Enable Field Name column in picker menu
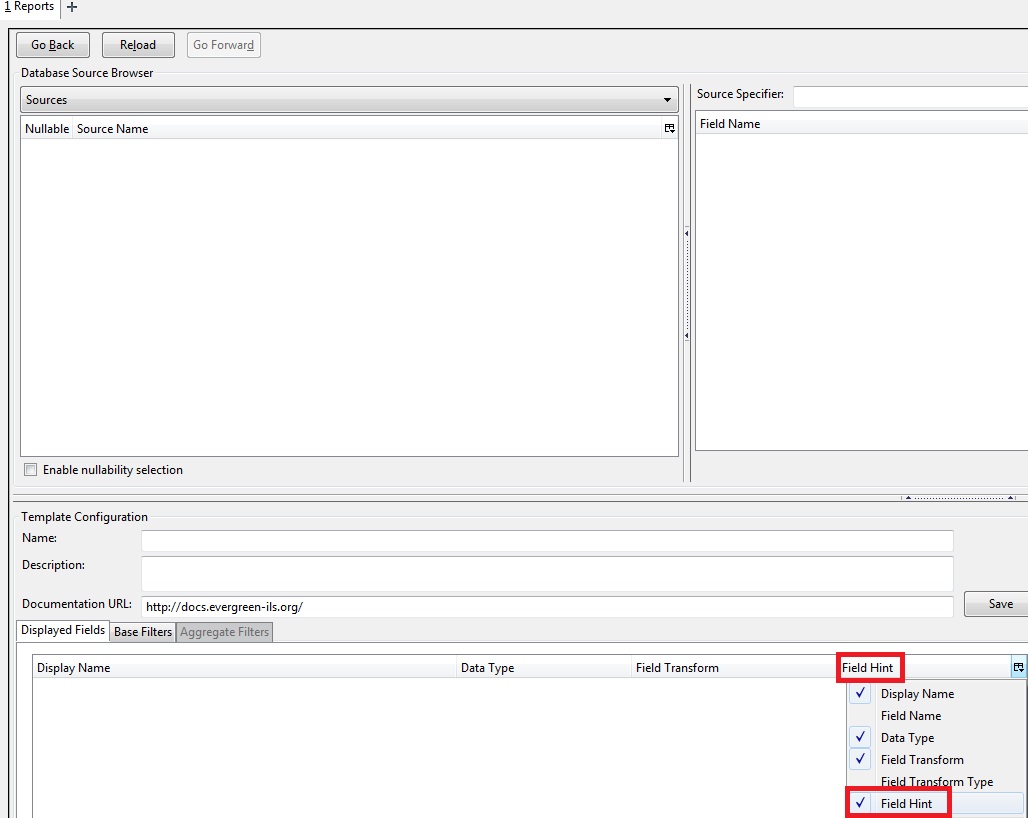 (910, 716)
